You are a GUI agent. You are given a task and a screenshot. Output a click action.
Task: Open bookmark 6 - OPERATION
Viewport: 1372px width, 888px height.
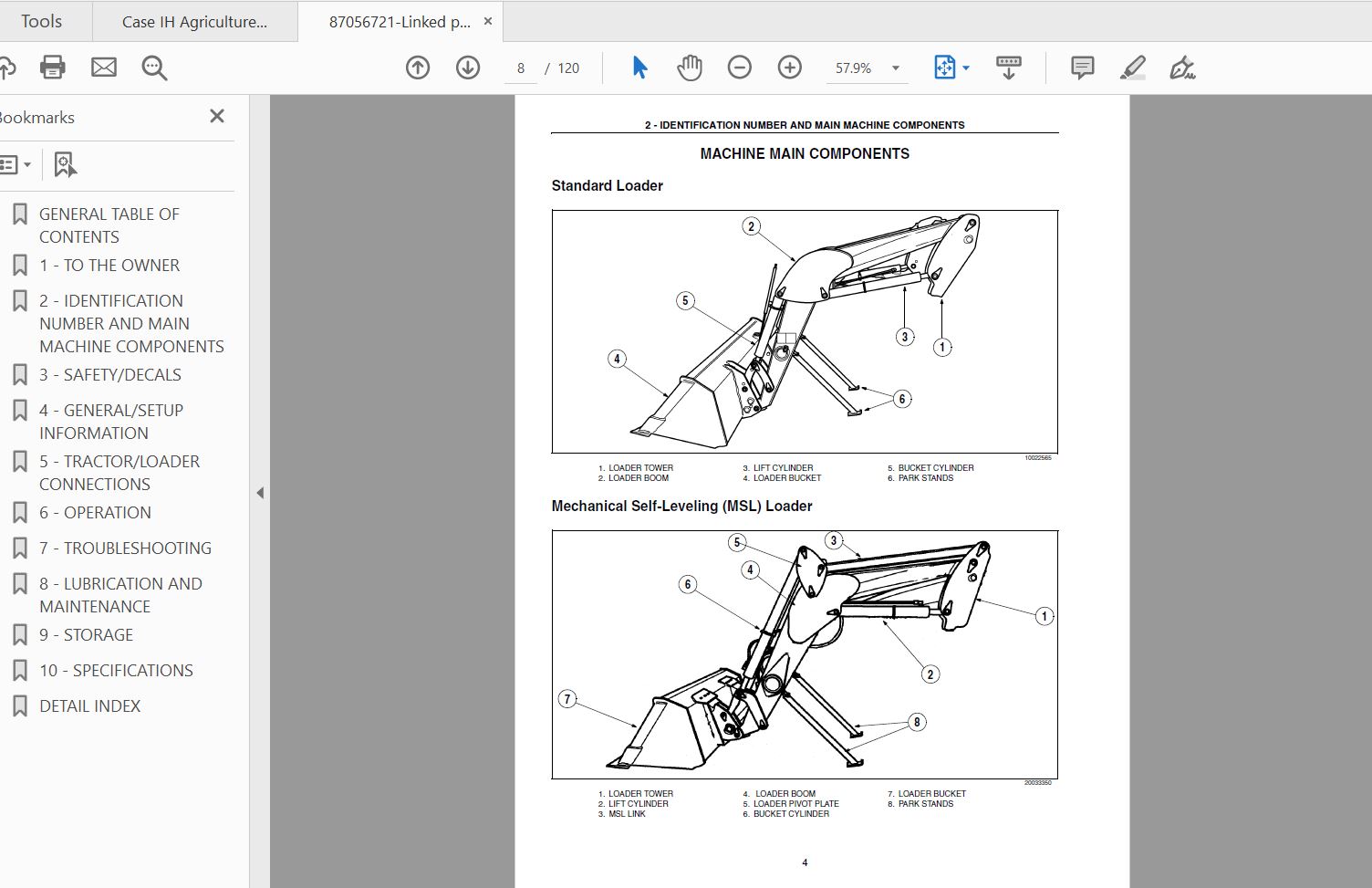tap(95, 513)
